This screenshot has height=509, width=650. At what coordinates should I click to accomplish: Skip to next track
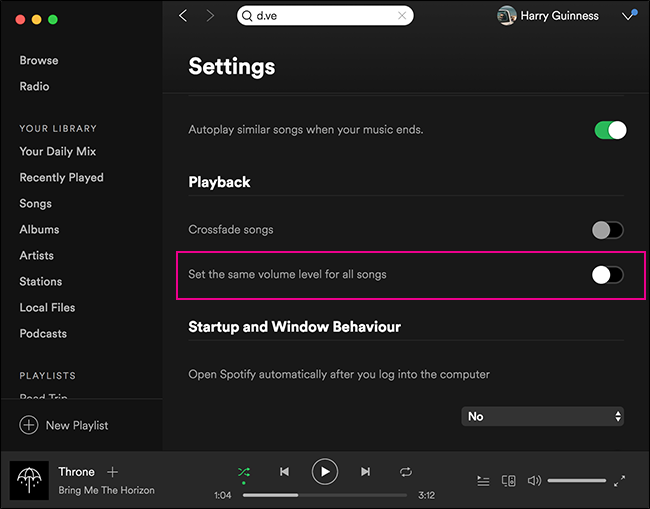click(365, 471)
